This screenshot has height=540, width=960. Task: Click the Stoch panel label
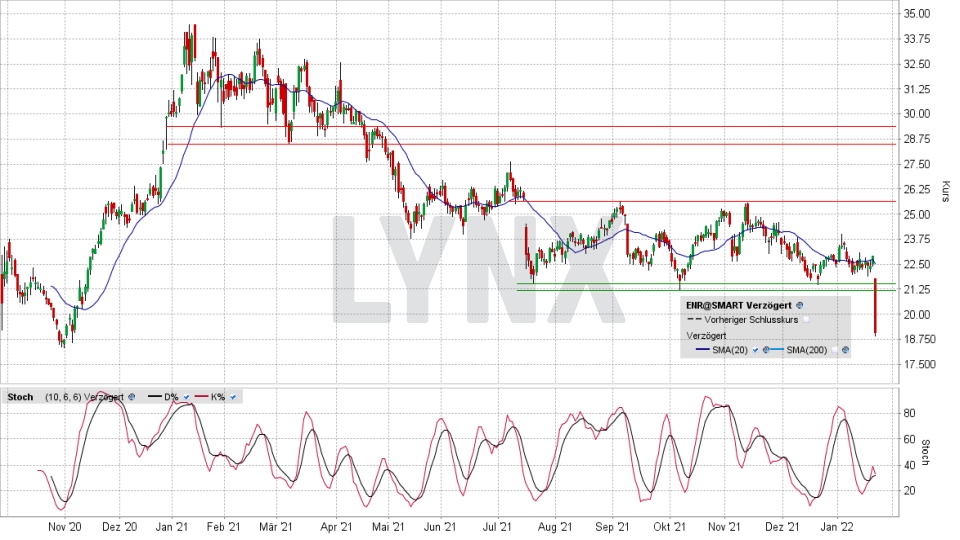click(21, 397)
